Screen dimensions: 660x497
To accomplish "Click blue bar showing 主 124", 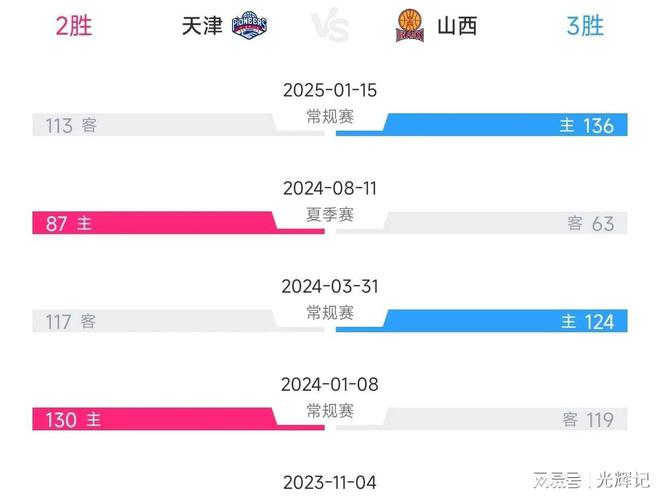I will coord(482,321).
